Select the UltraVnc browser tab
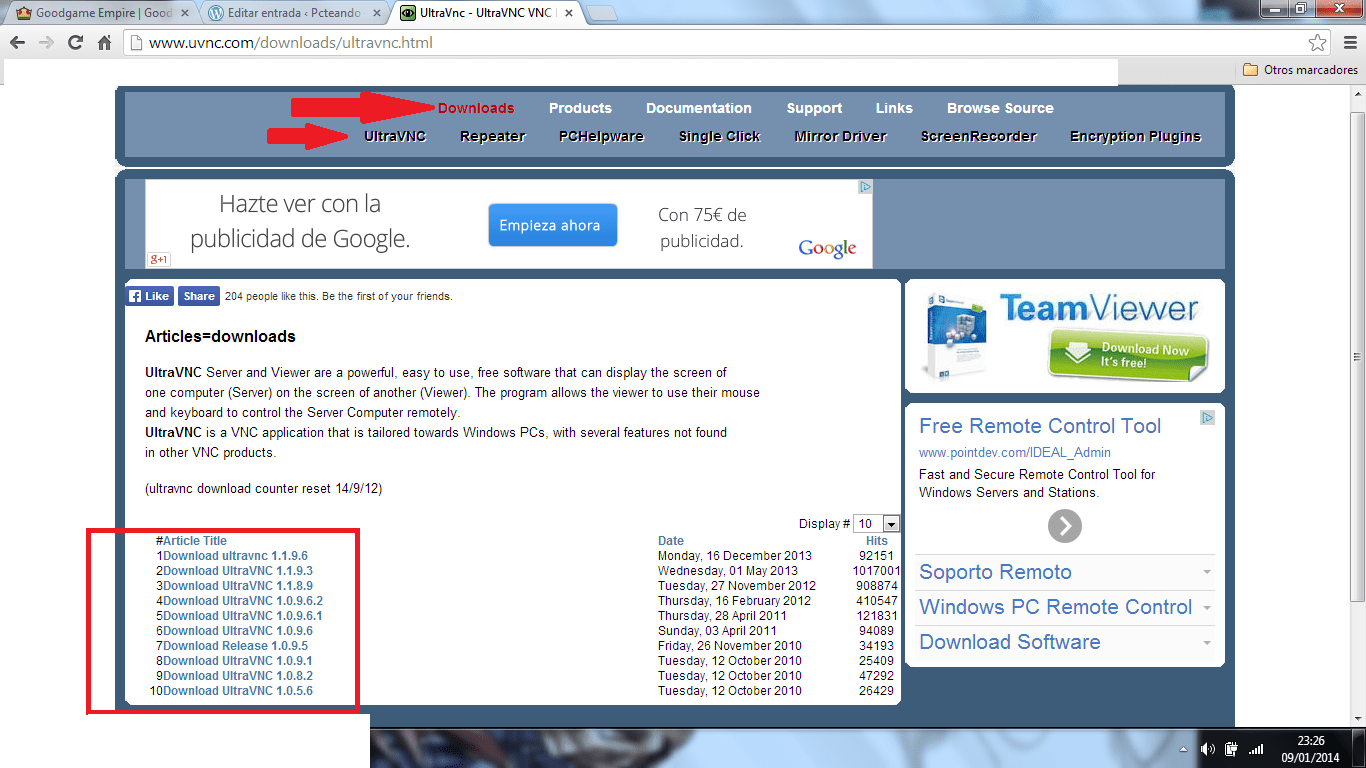The height and width of the screenshot is (768, 1366). (486, 13)
